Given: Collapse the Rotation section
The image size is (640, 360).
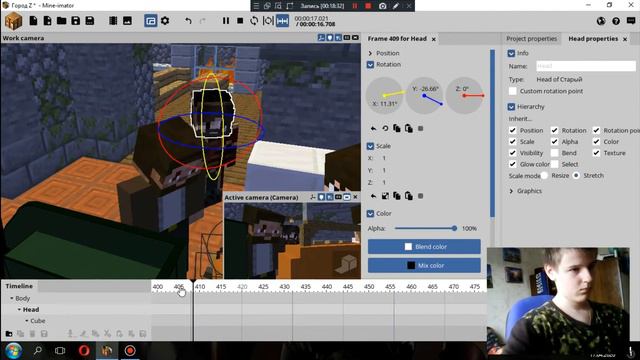Looking at the screenshot, I should tap(370, 64).
